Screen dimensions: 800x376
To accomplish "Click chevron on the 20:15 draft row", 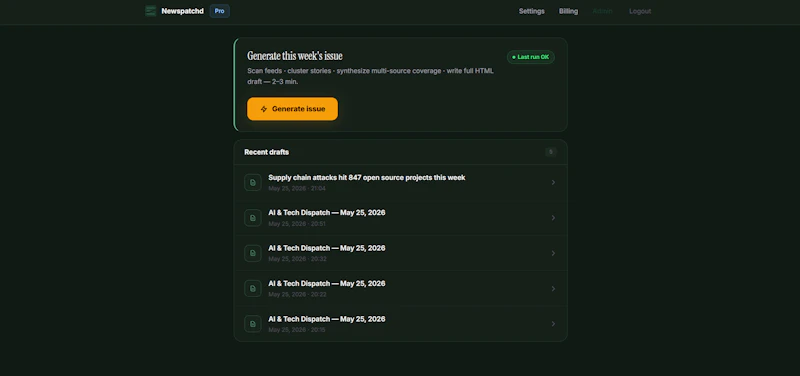I will (553, 324).
